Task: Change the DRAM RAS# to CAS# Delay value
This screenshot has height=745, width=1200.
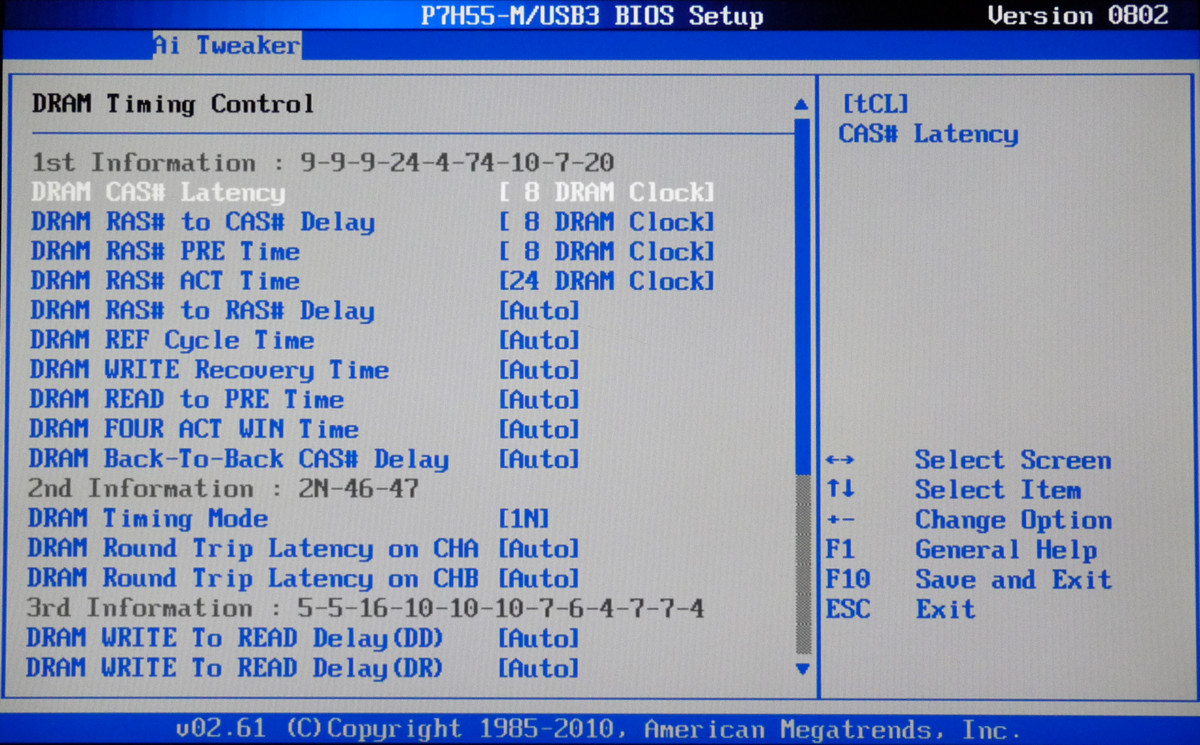Action: 607,222
